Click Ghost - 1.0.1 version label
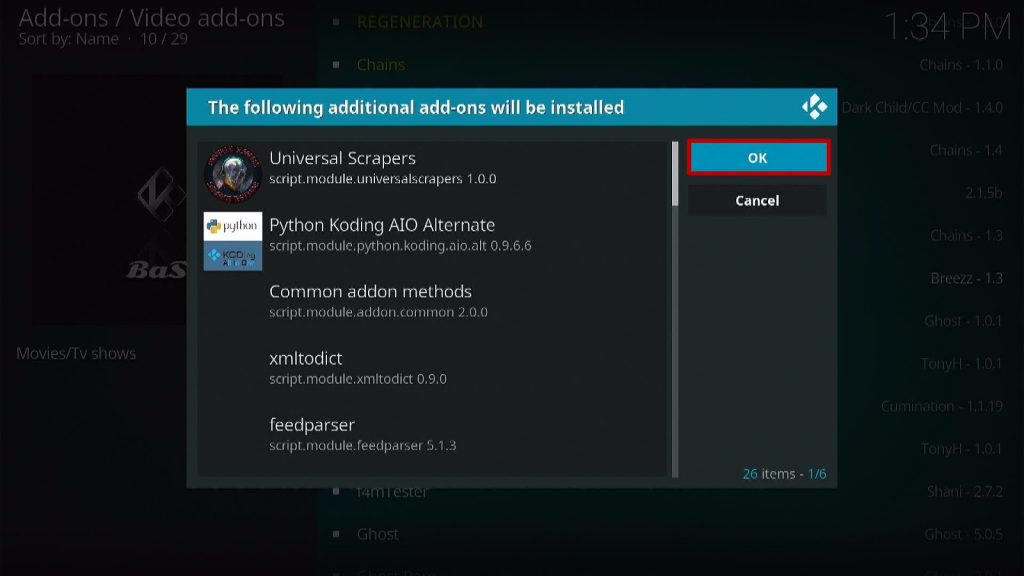1024x576 pixels. (963, 321)
